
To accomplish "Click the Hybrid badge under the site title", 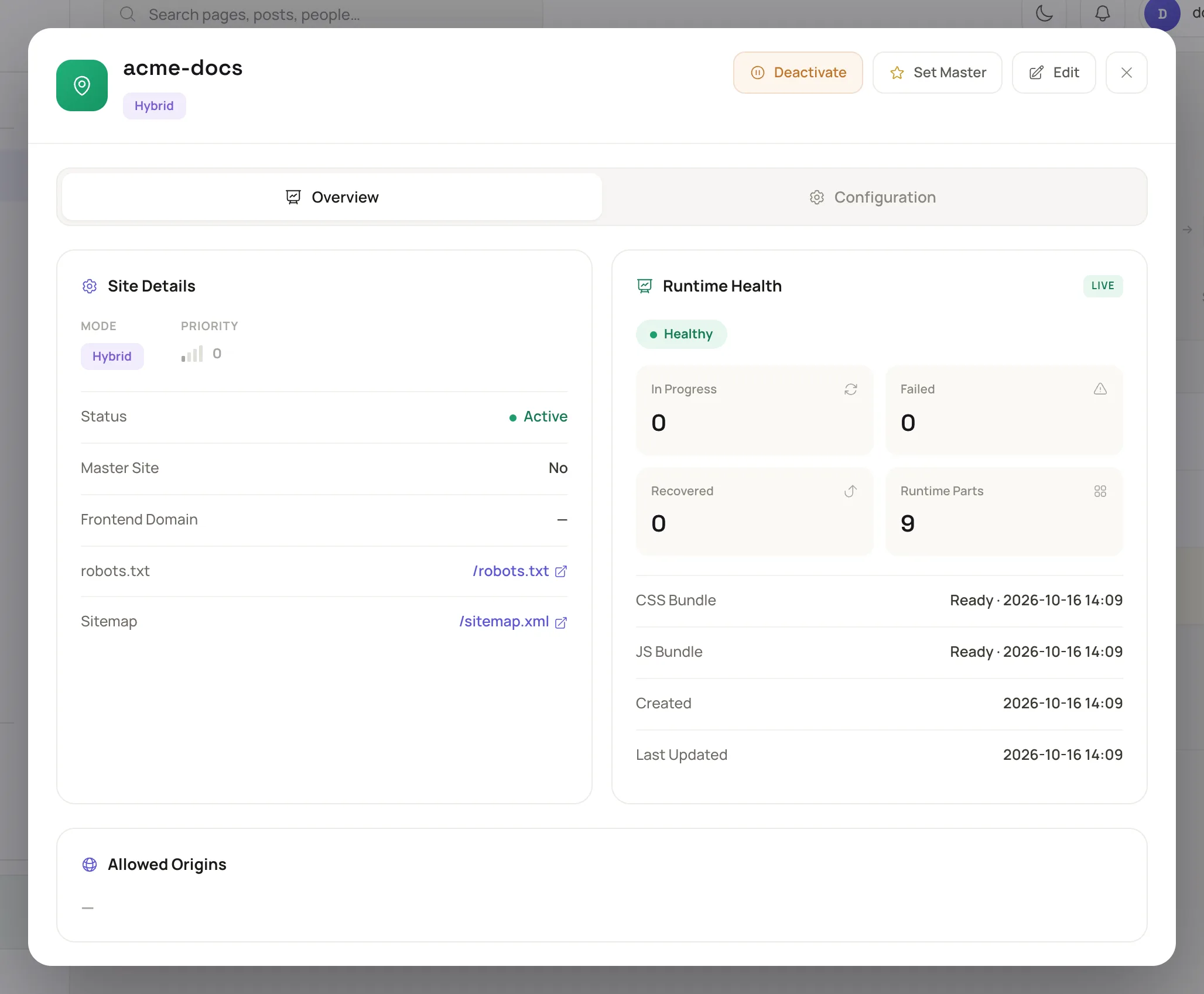I will click(154, 106).
